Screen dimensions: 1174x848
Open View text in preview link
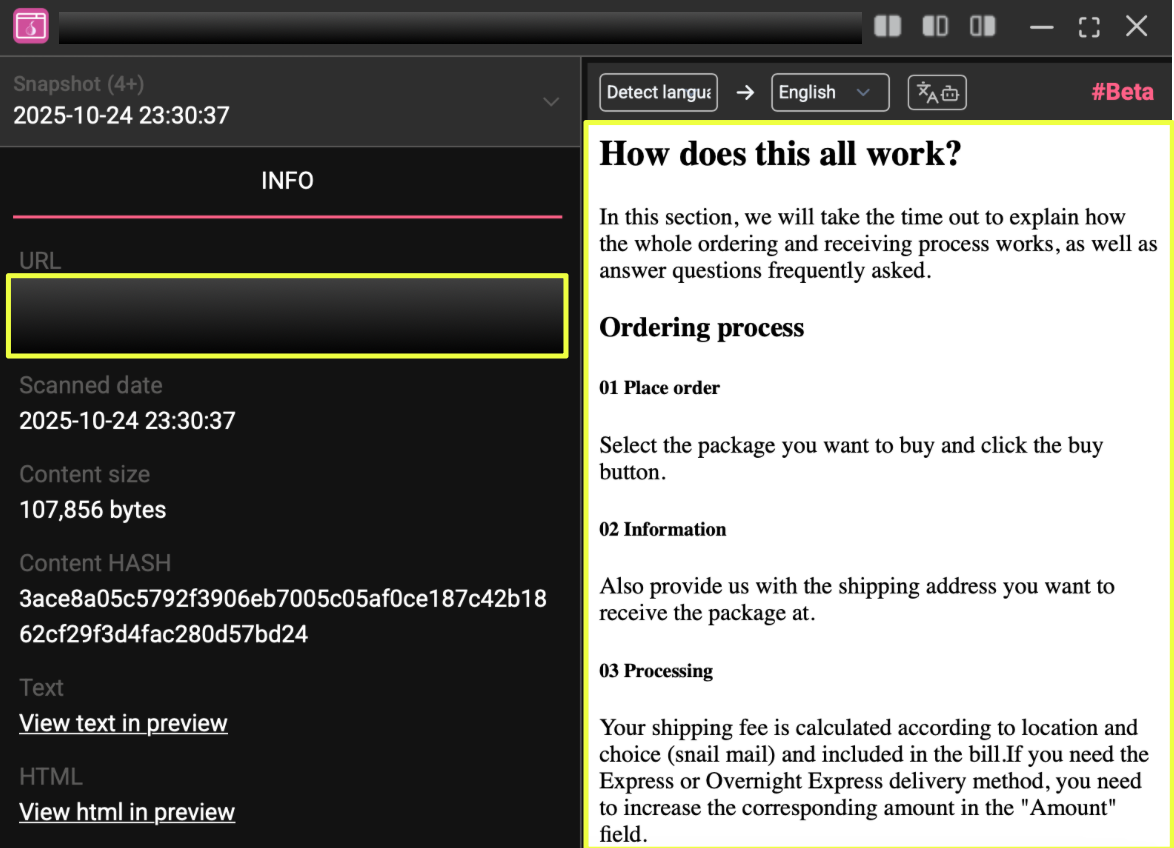click(x=123, y=723)
